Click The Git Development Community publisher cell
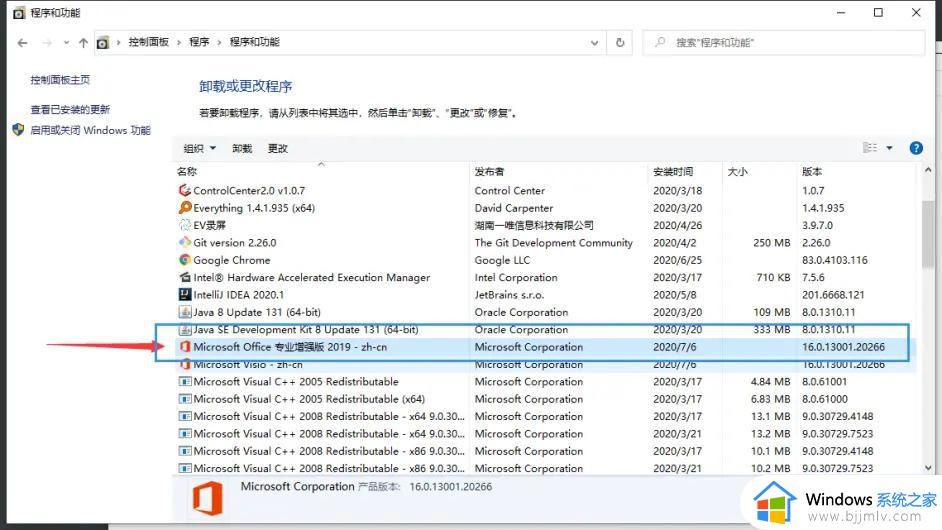The height and width of the screenshot is (530, 942). tap(553, 242)
